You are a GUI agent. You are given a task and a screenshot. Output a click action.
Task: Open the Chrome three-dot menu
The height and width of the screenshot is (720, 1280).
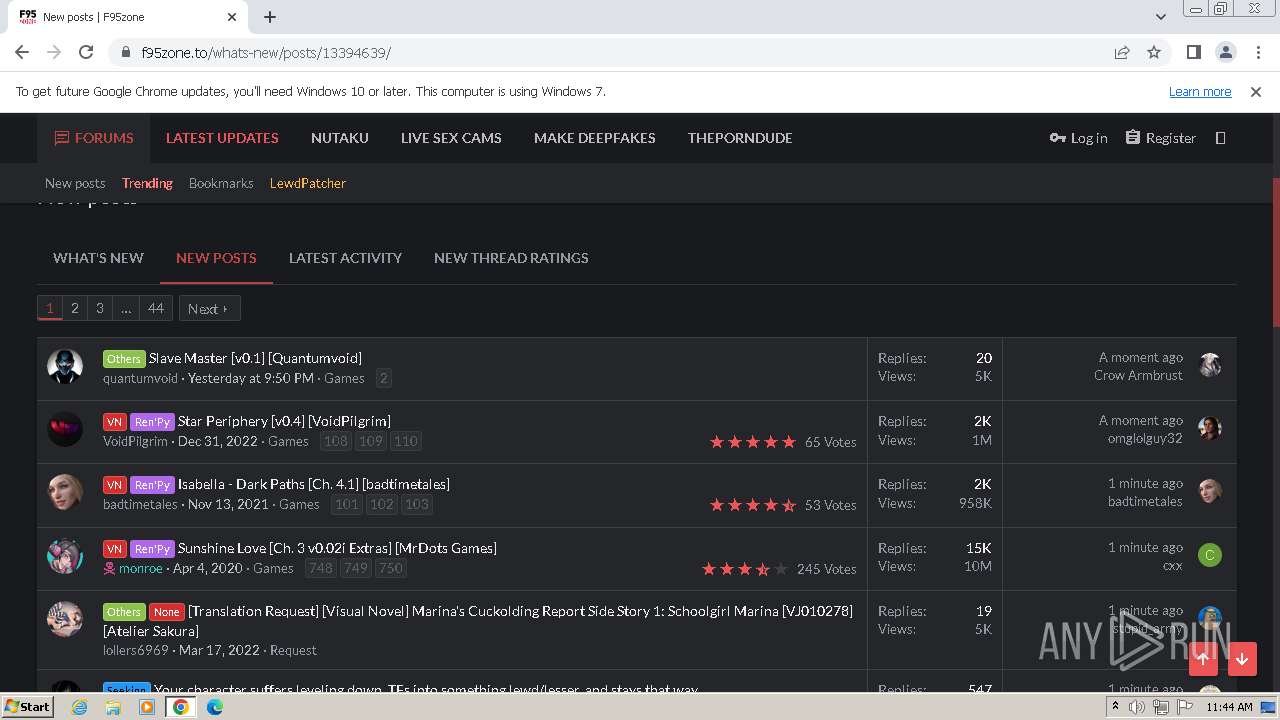click(x=1258, y=52)
